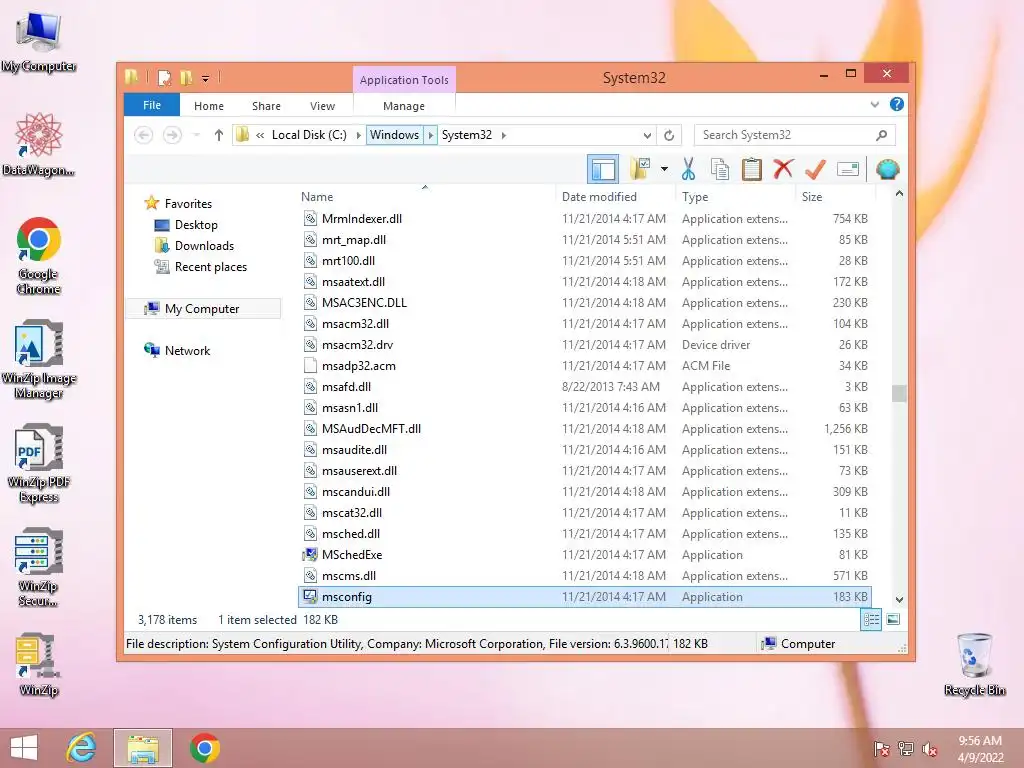Select the MSAC3ENC.DLL file
This screenshot has width=1024, height=768.
(x=585, y=302)
